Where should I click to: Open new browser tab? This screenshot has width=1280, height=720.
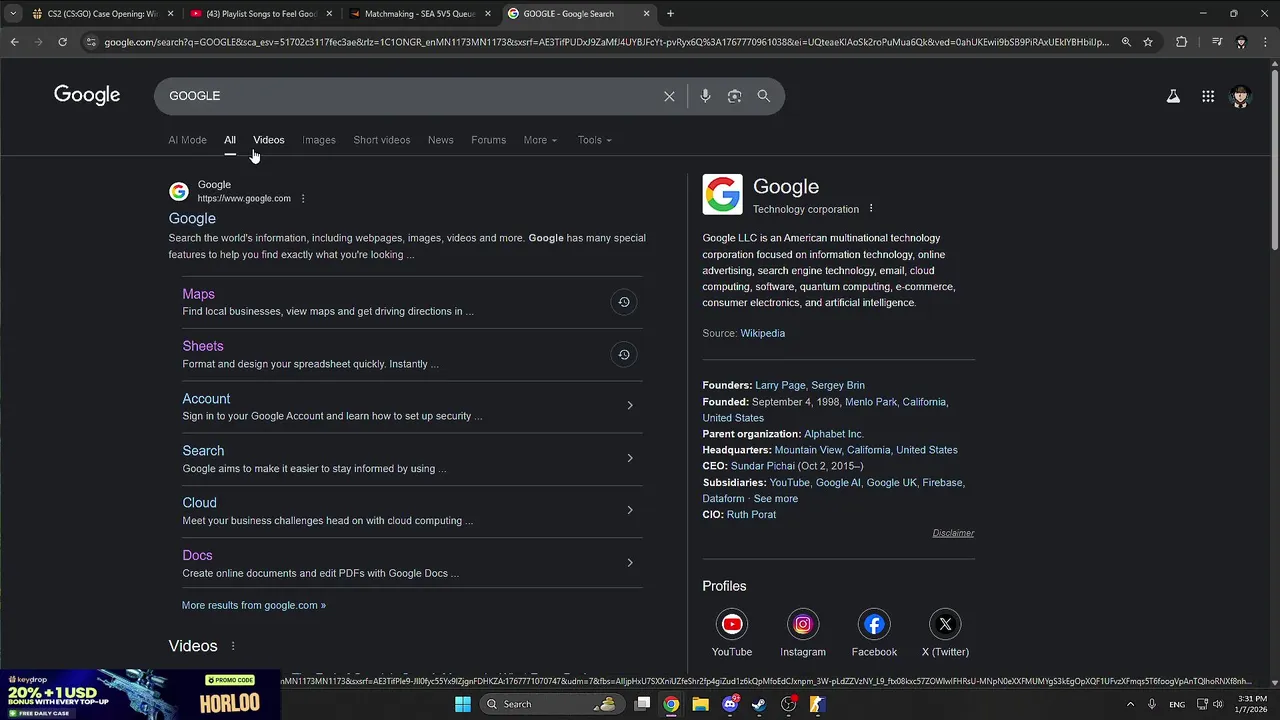click(670, 14)
